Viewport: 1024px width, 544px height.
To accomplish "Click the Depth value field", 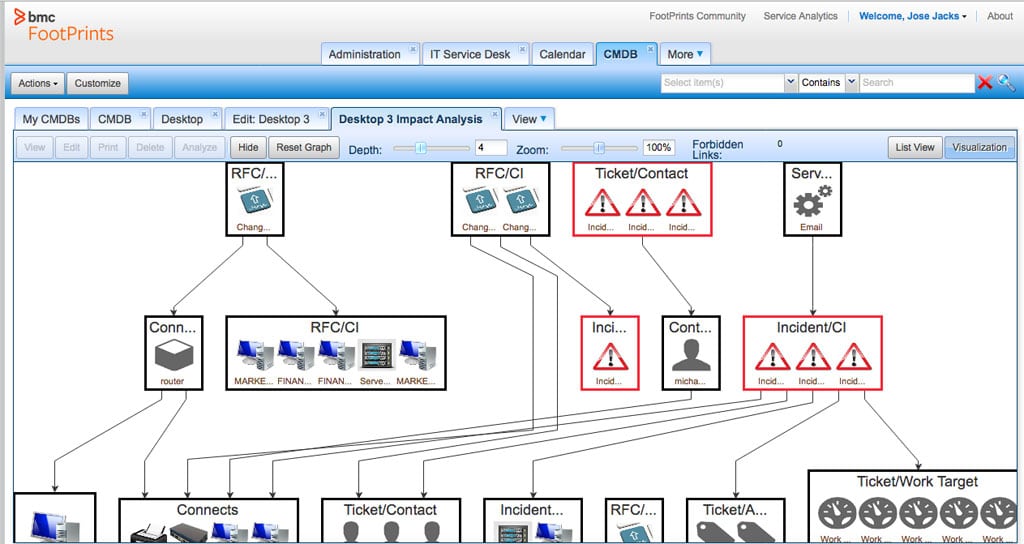I will (x=491, y=148).
